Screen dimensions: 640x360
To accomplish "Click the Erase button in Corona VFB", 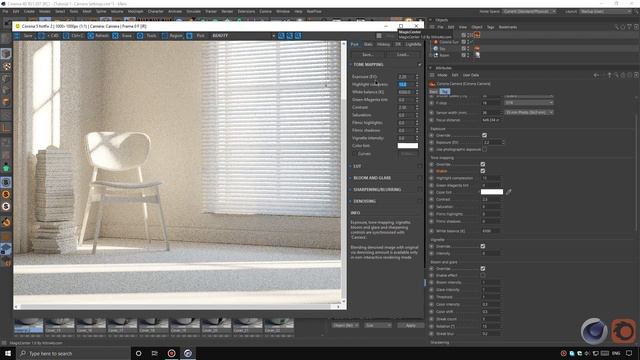I will pyautogui.click(x=123, y=36).
